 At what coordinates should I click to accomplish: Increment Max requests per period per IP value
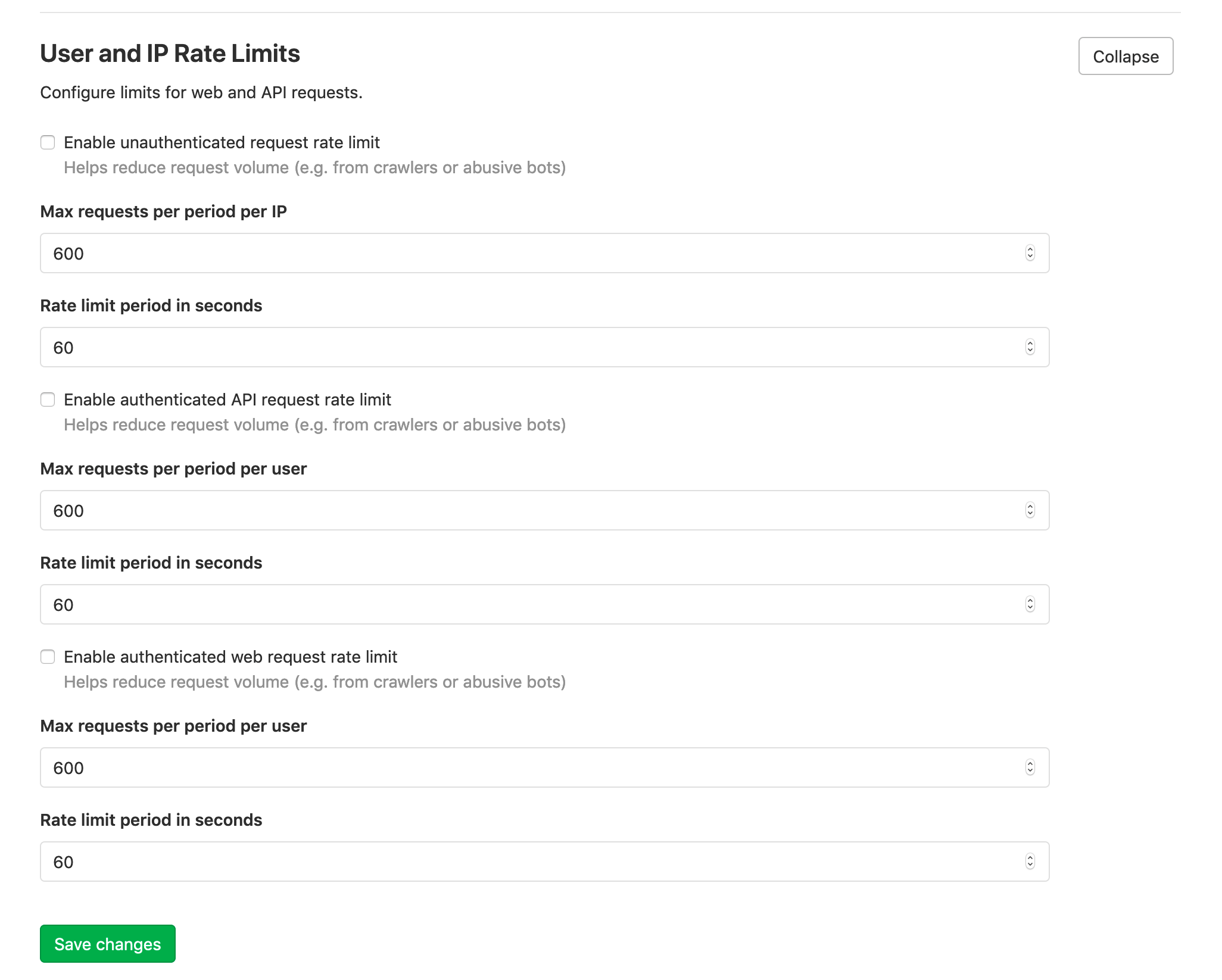point(1030,249)
